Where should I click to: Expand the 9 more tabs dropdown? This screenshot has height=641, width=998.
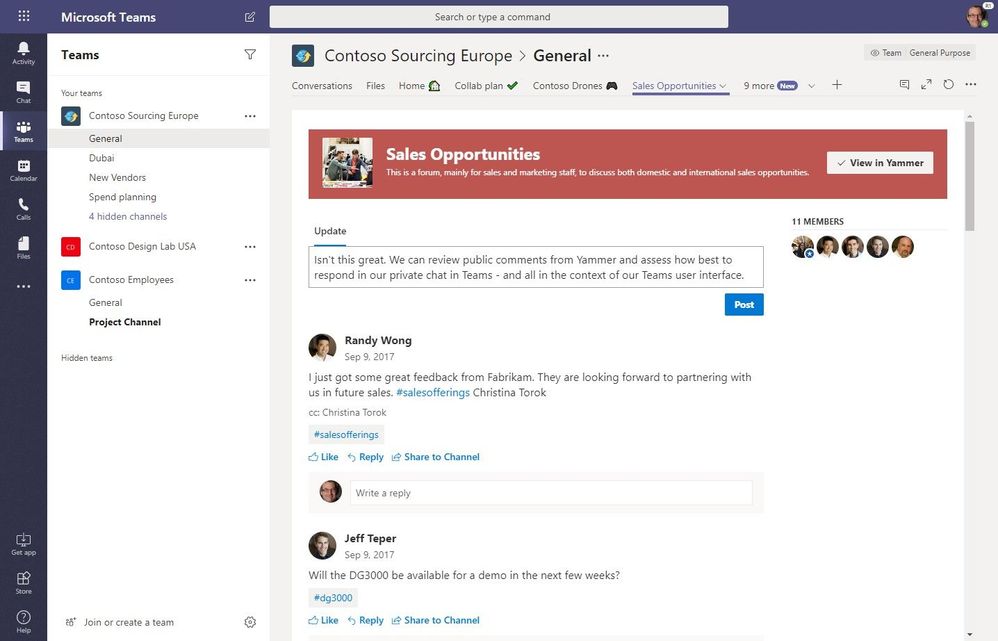coord(811,86)
